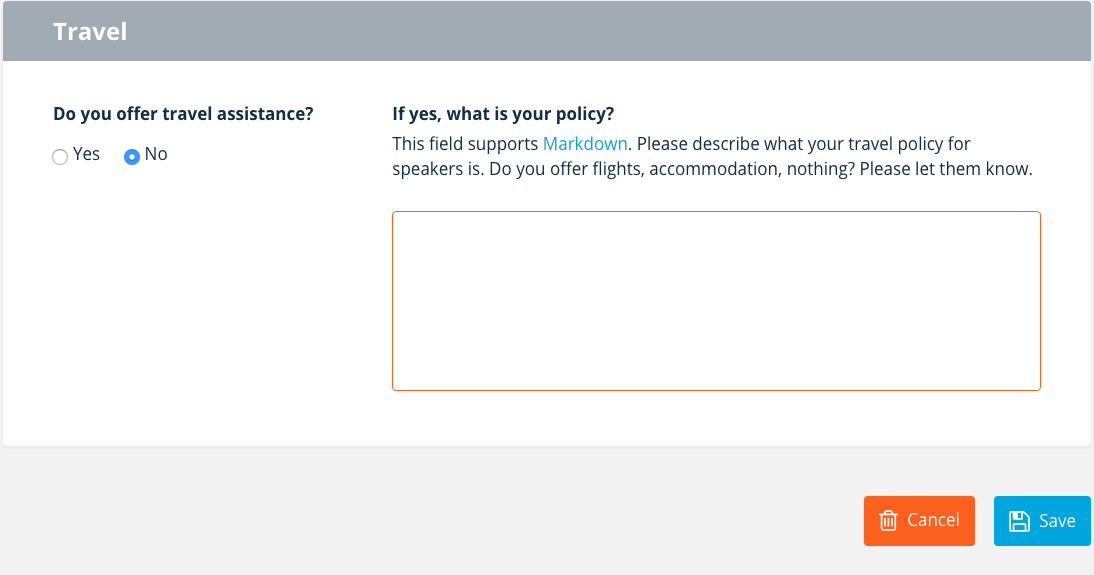Click the "No" label text
1094x575 pixels.
156,155
